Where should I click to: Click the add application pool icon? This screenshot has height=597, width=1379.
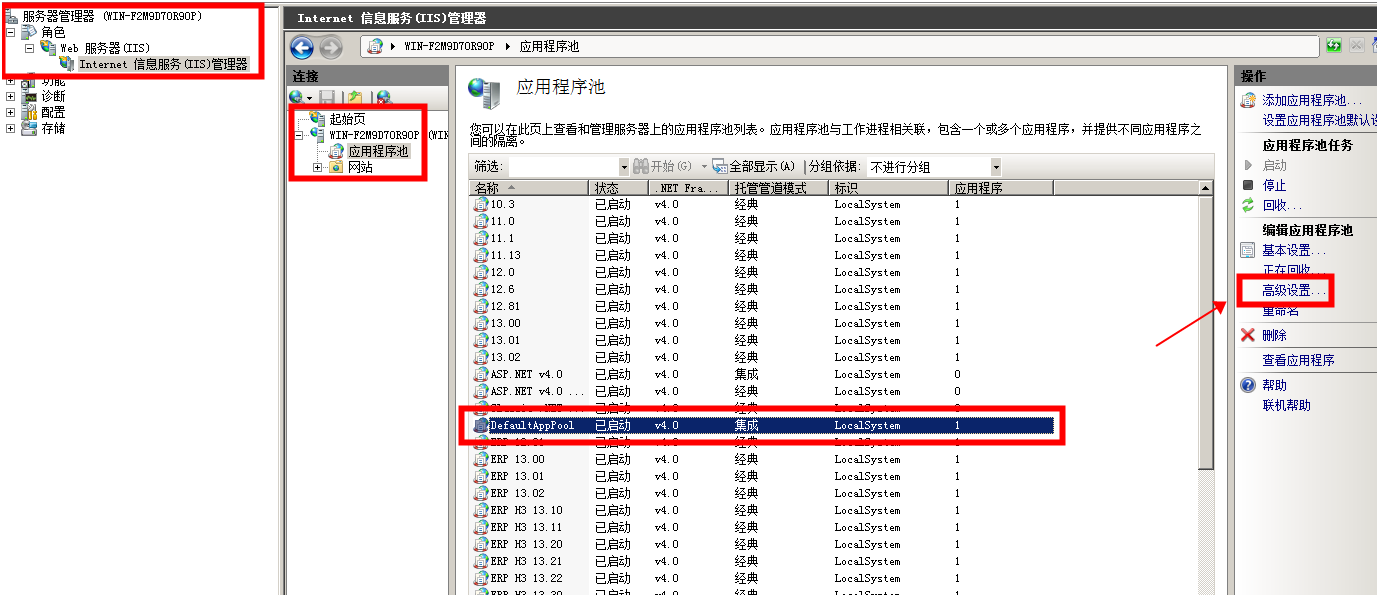1247,100
